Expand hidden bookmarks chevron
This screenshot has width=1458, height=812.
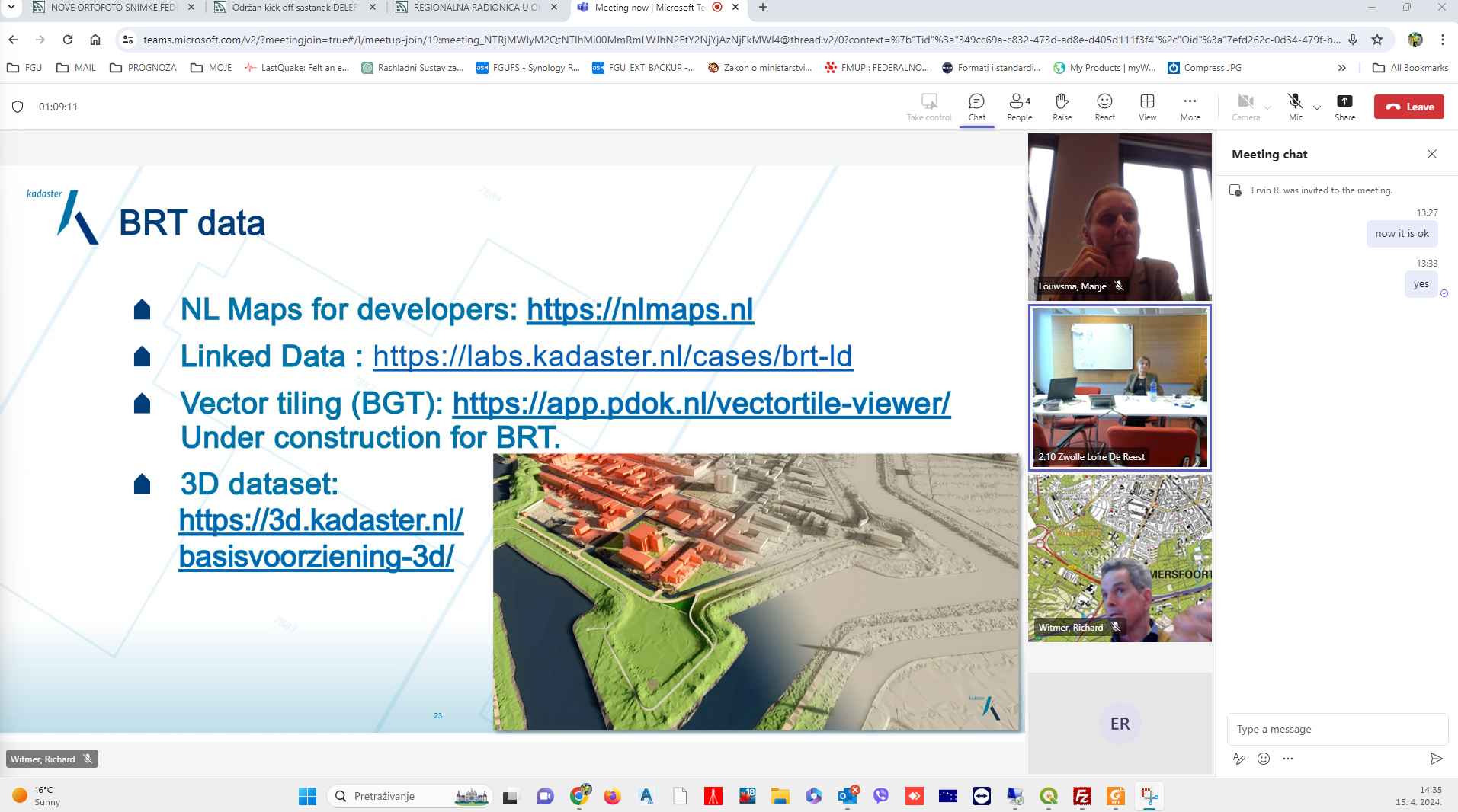(x=1341, y=68)
